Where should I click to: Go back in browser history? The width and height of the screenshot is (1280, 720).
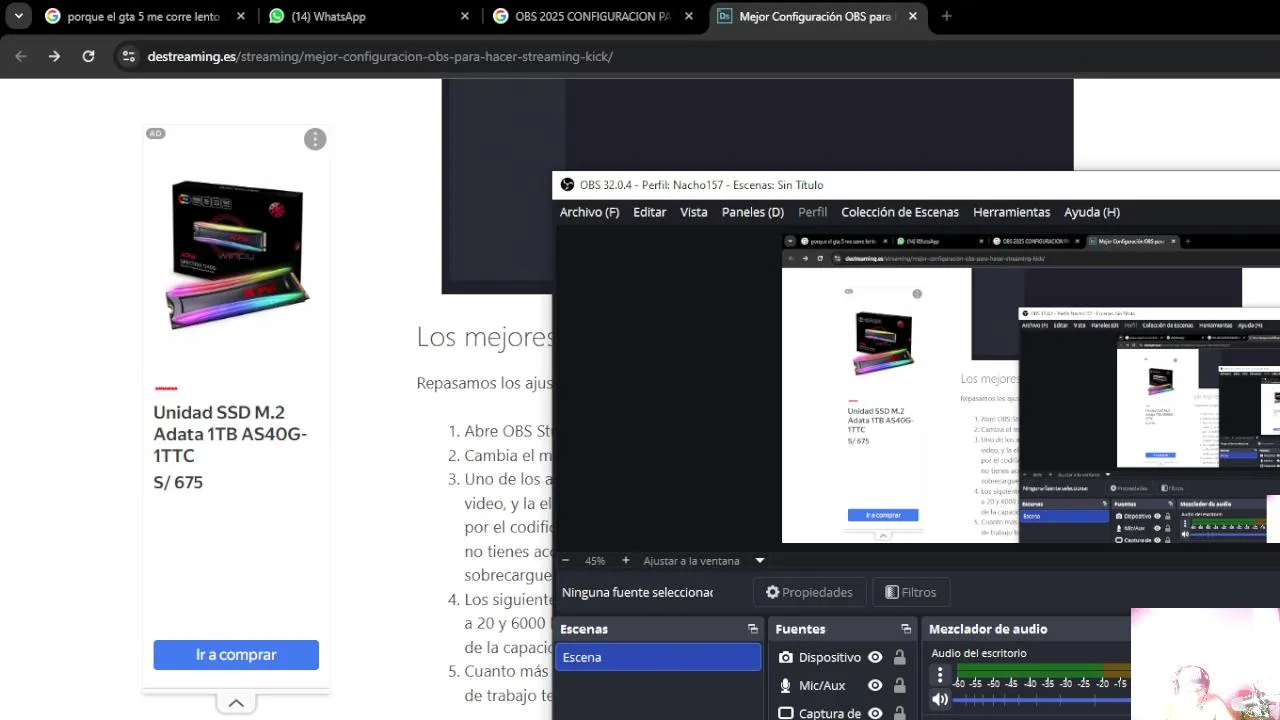[21, 56]
